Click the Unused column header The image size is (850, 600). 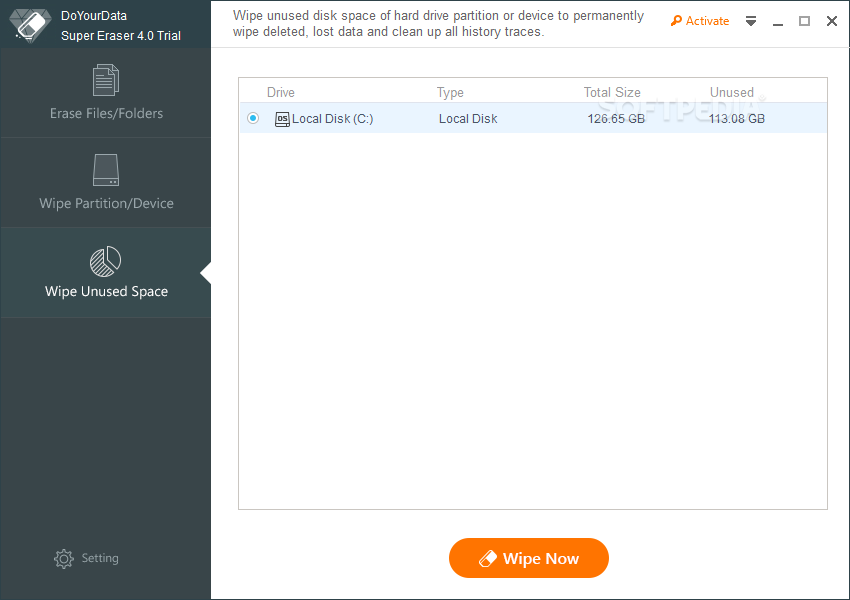732,92
